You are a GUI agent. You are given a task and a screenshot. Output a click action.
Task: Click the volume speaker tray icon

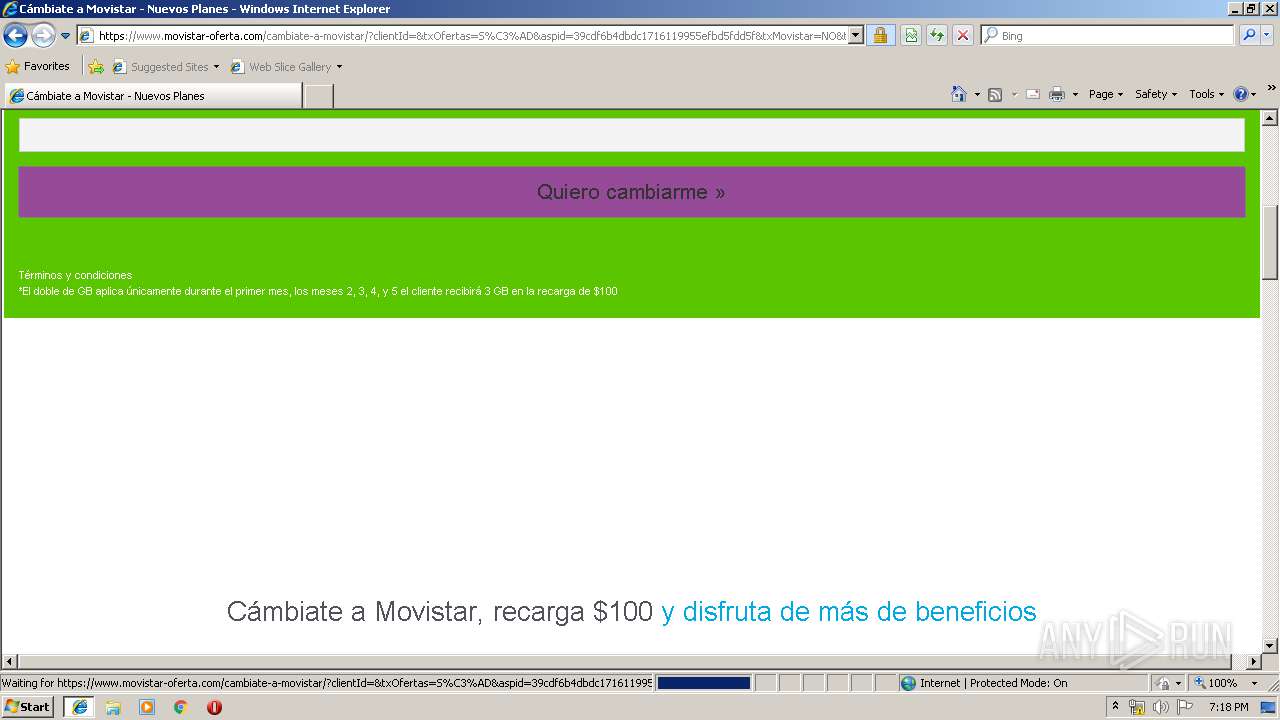point(1160,707)
